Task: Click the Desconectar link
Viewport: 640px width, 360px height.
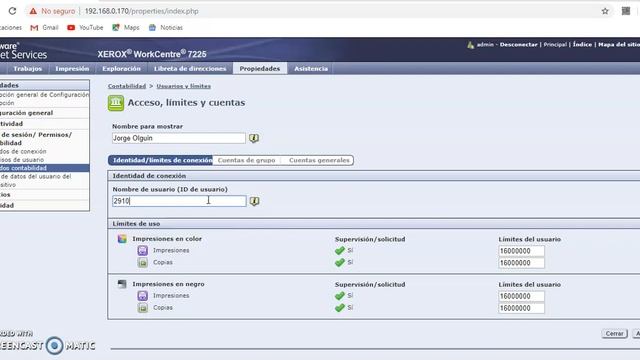Action: pyautogui.click(x=518, y=44)
